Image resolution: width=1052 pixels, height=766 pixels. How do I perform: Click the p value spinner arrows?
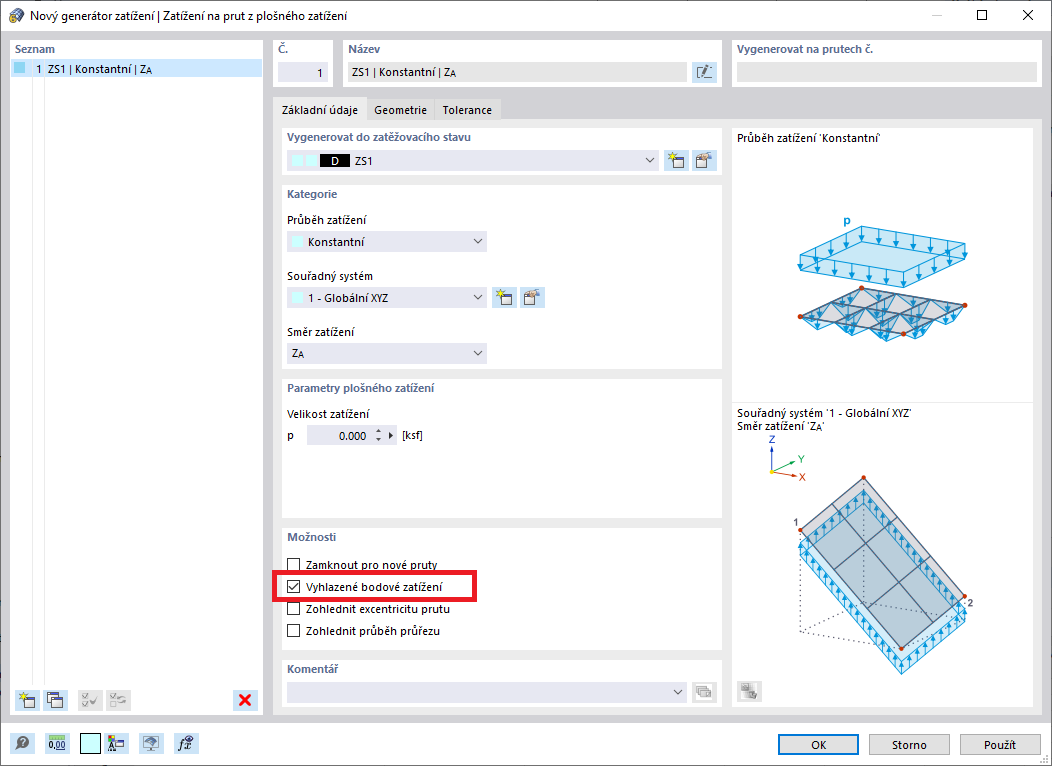coord(378,436)
